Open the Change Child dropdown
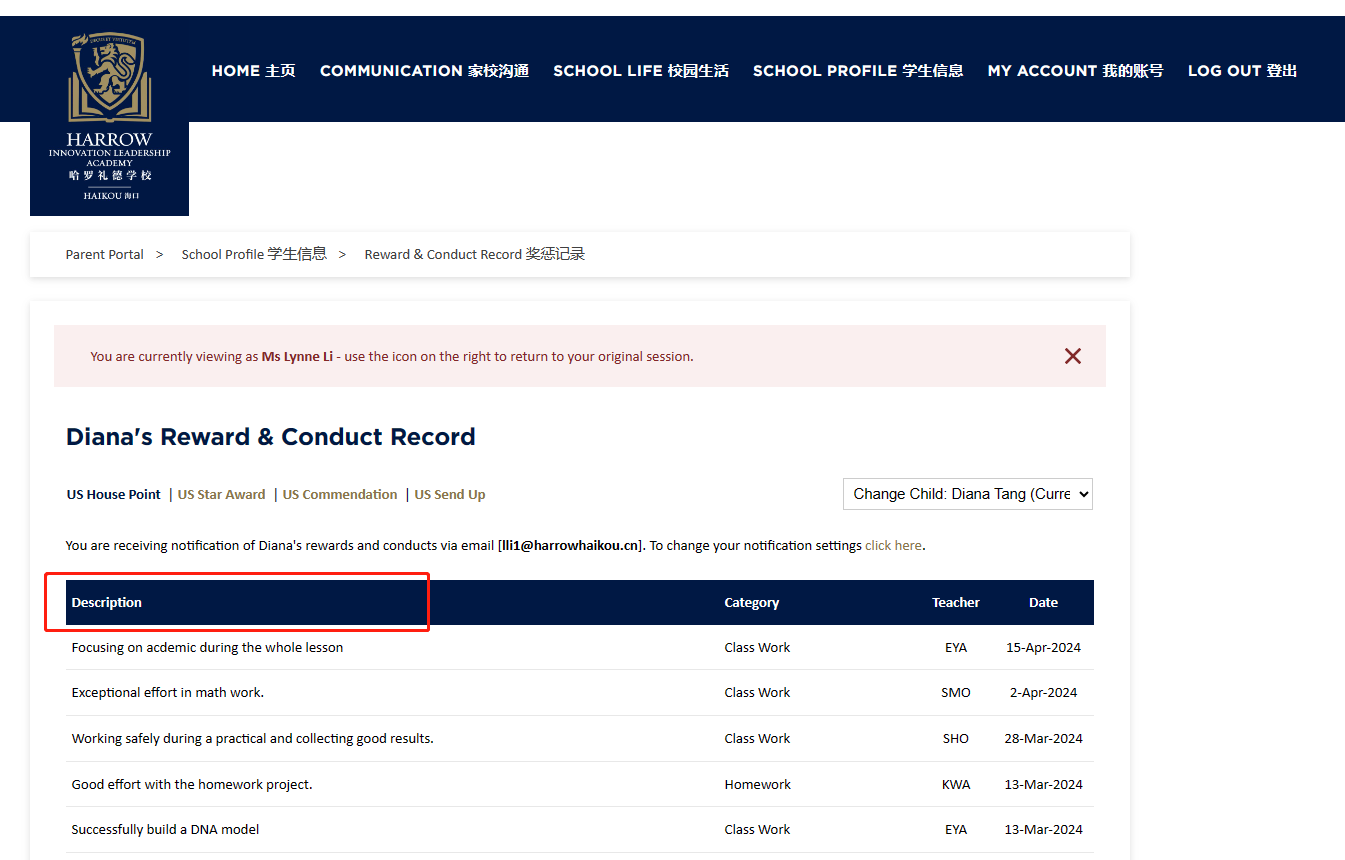Viewport: 1345px width, 860px height. tap(967, 494)
